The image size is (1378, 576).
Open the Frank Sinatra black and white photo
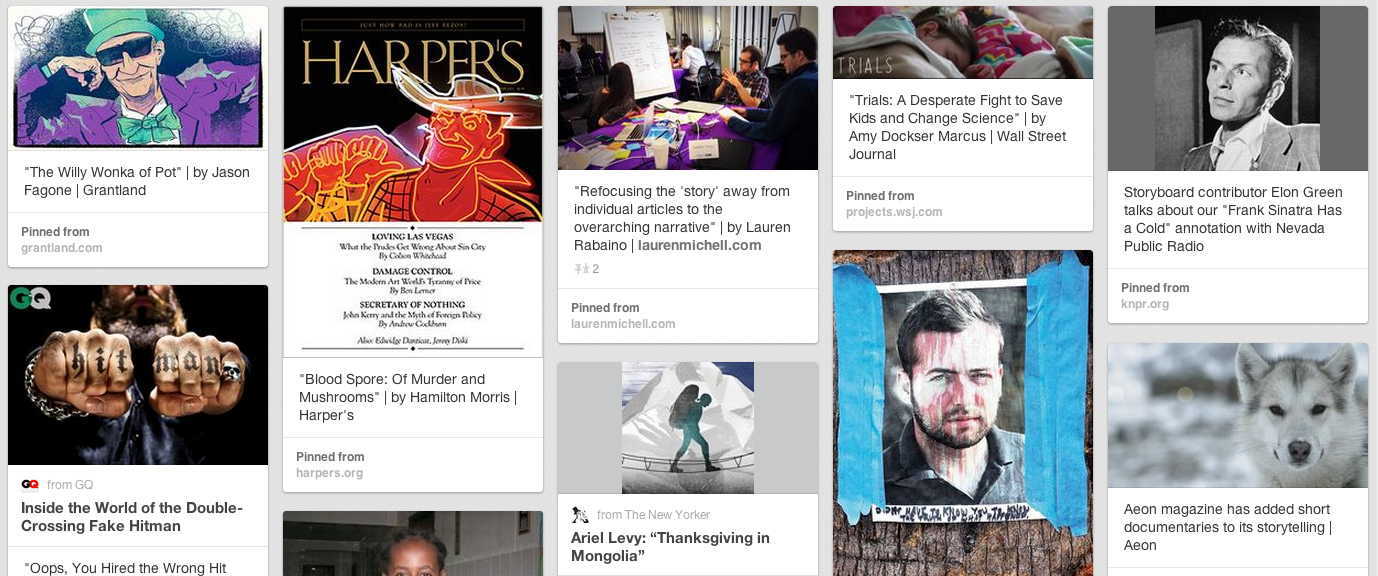(1238, 89)
